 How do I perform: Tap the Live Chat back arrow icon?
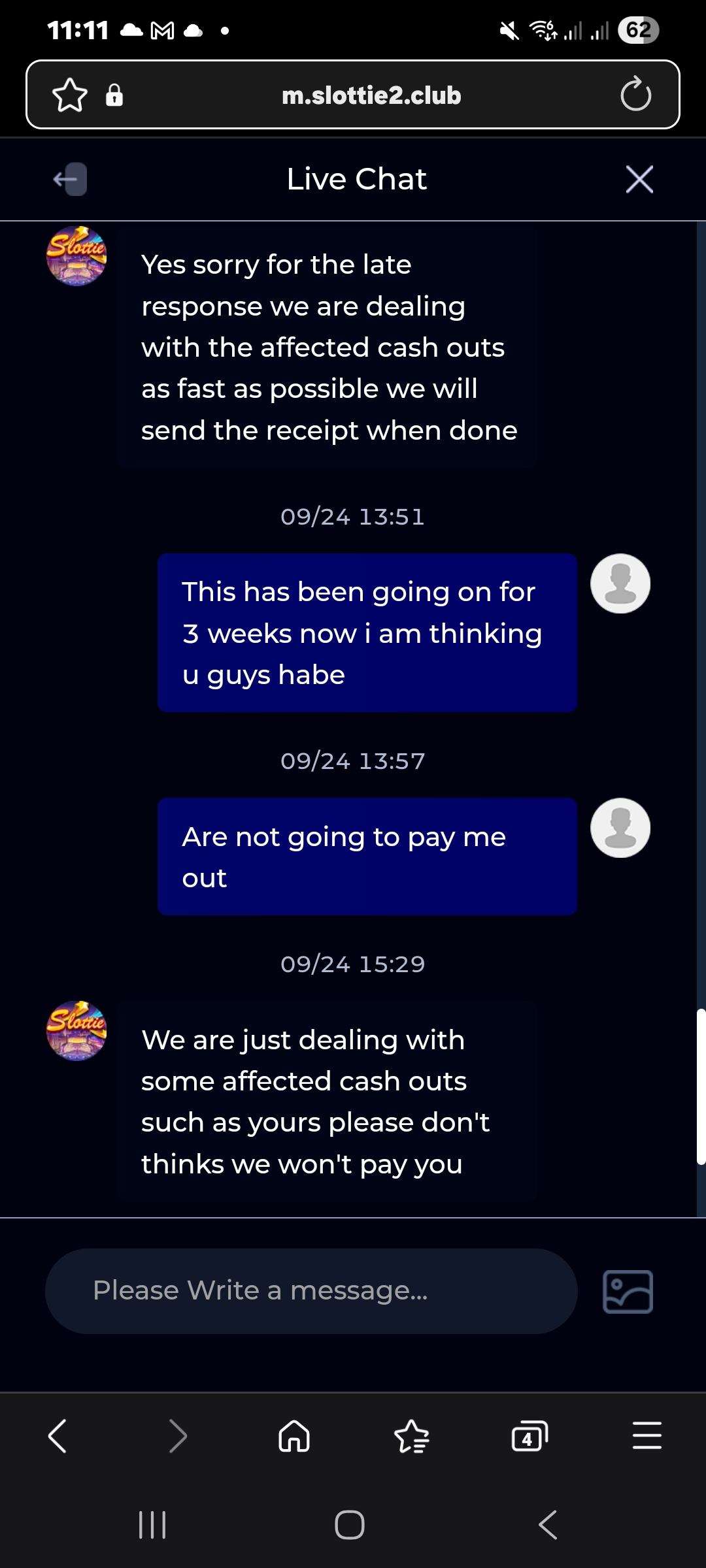(x=70, y=179)
